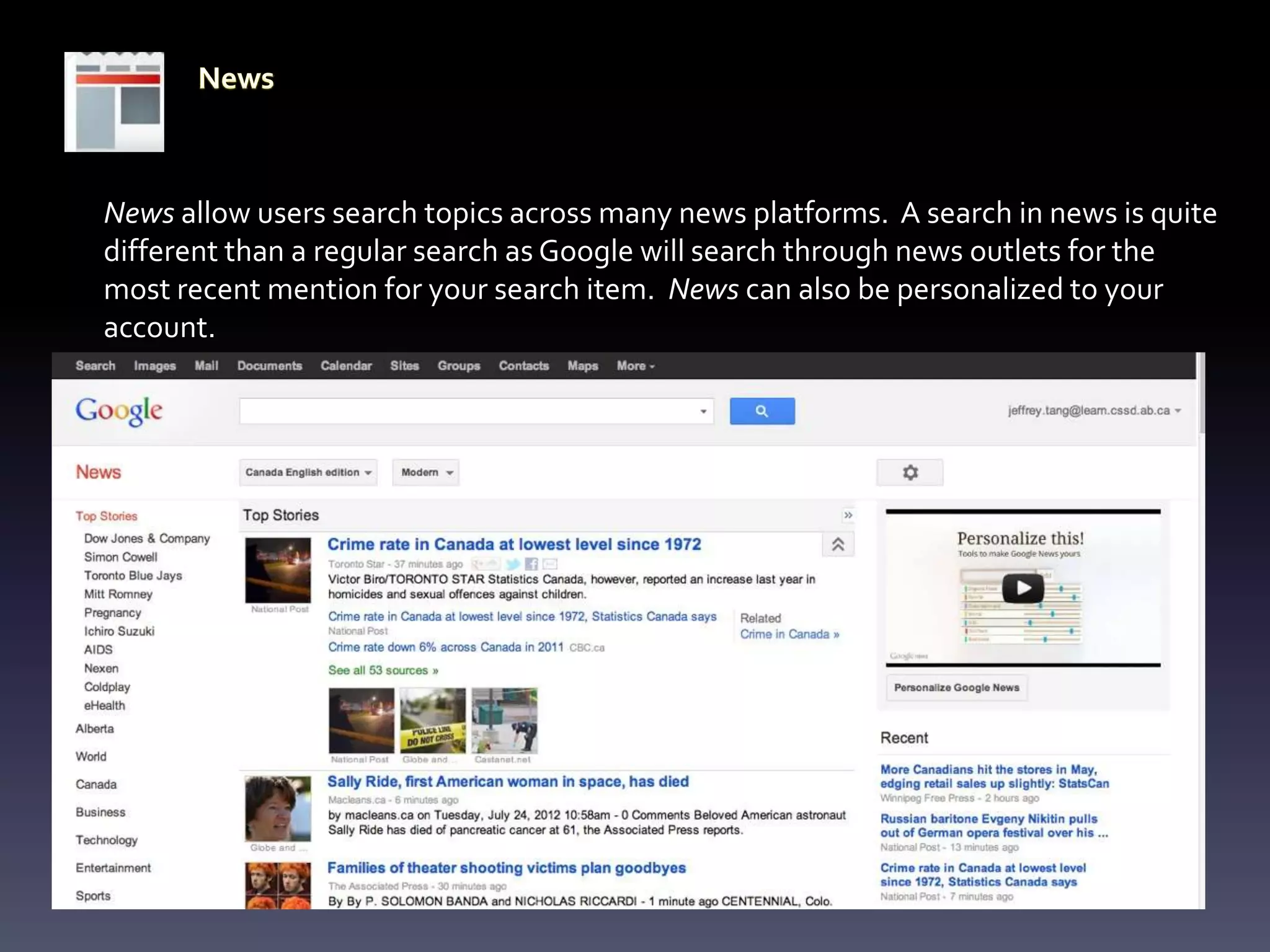Open Documents in the top navigation bar
Screen dimensions: 1270x952
[270, 366]
